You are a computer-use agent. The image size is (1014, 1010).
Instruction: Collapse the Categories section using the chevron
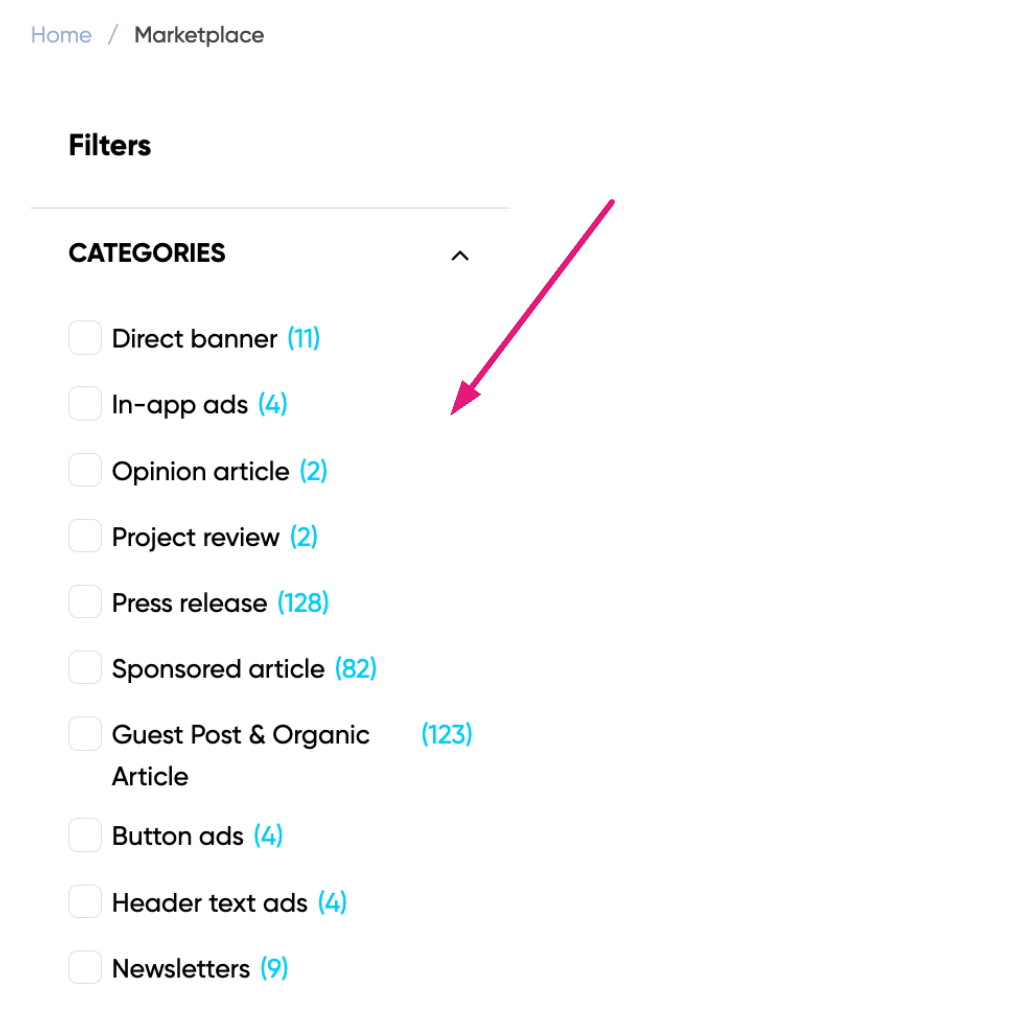coord(460,255)
